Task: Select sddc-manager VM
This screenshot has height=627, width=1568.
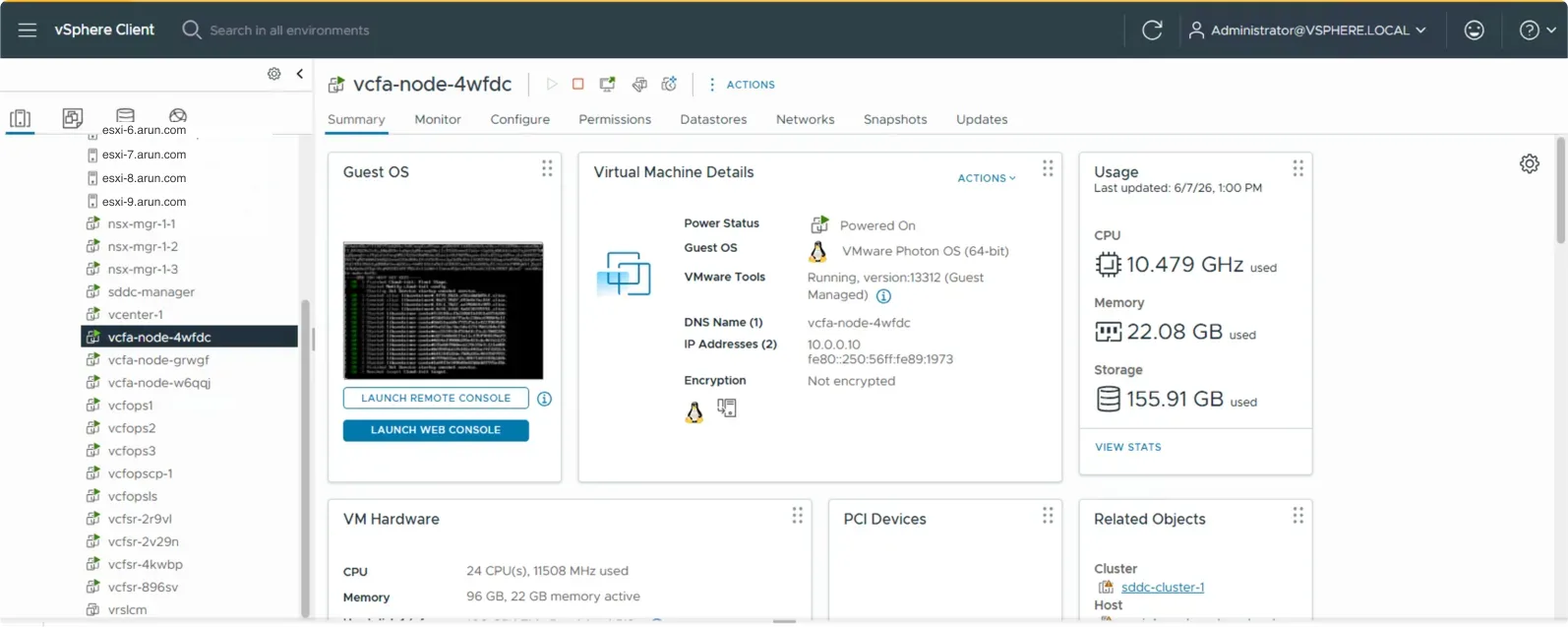Action: click(151, 292)
